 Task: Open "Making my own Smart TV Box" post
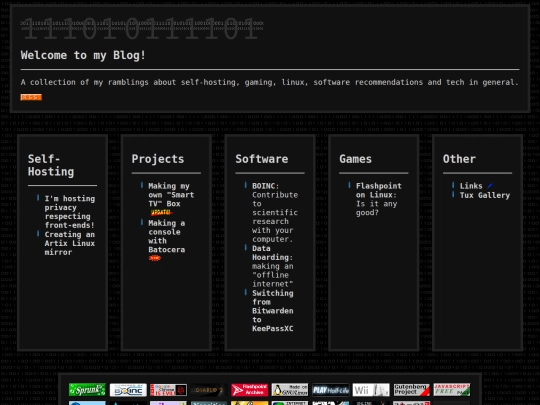171,195
